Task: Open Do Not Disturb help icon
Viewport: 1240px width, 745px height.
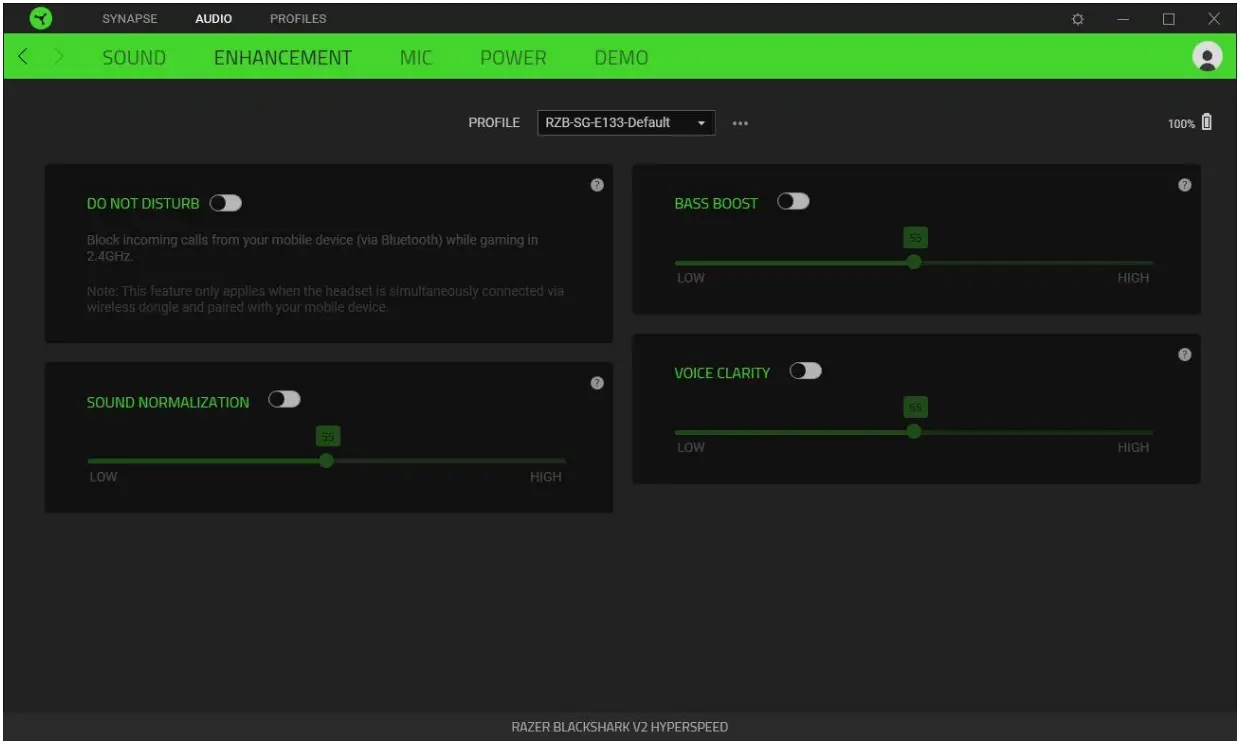Action: (x=597, y=185)
